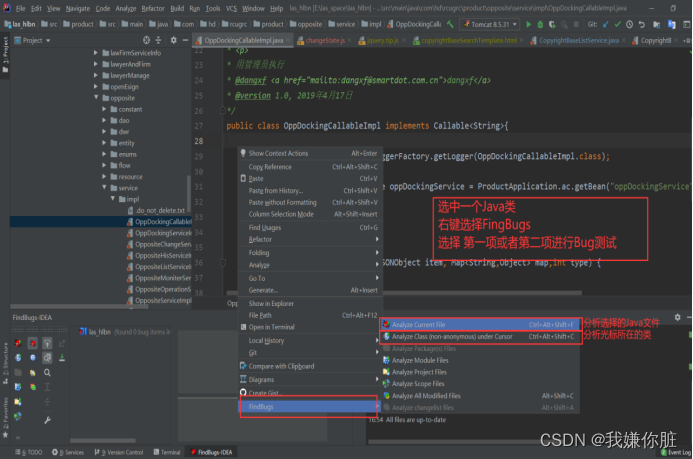Open the 8: Services tool window
Viewport: 693px width, 459px height.
coord(68,452)
